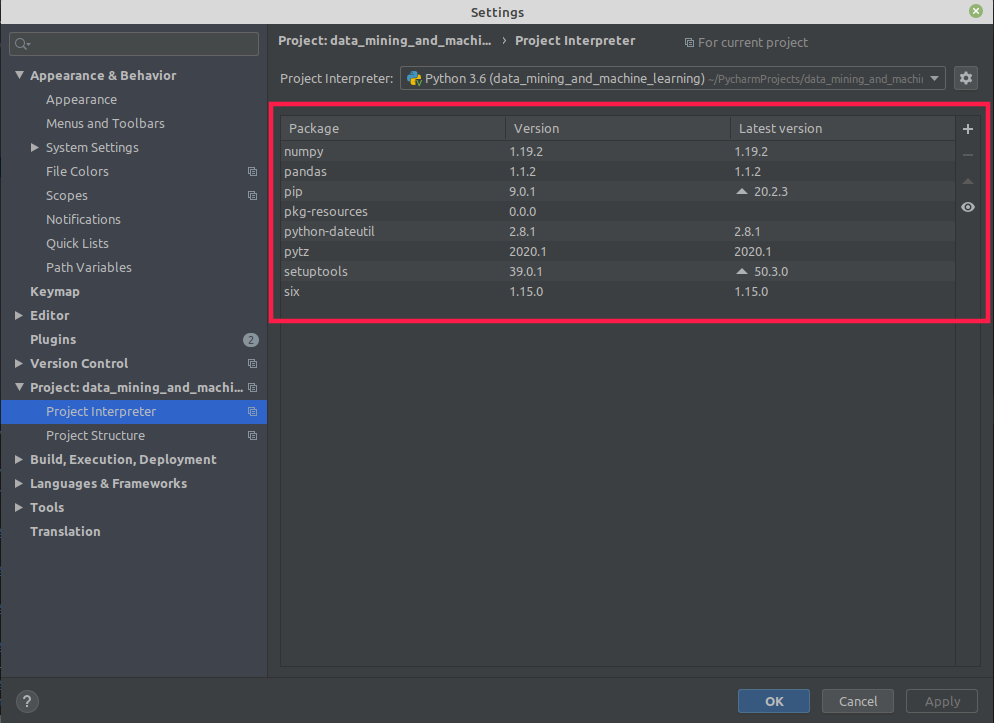This screenshot has height=723, width=994.
Task: Click the Cancel button
Action: point(857,701)
